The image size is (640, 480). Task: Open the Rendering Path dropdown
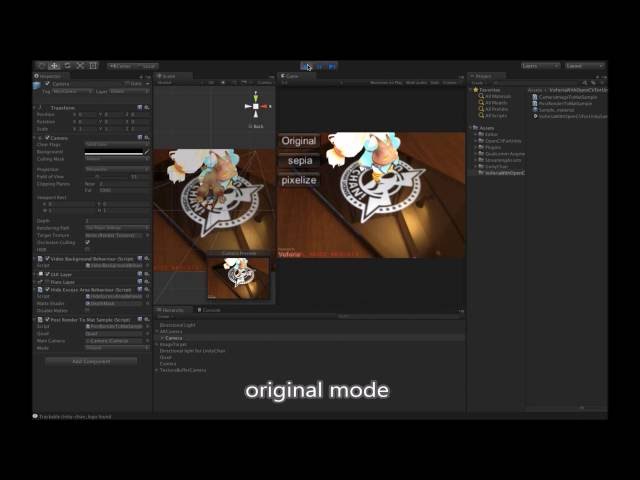pos(117,228)
